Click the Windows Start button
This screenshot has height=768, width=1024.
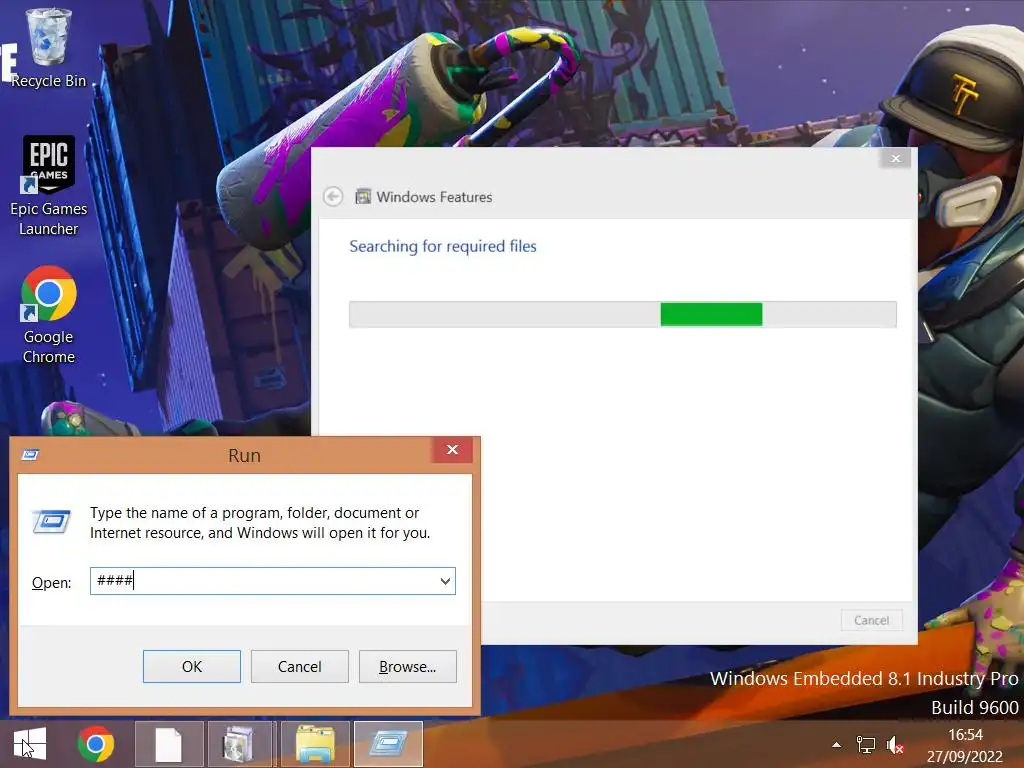pyautogui.click(x=29, y=744)
